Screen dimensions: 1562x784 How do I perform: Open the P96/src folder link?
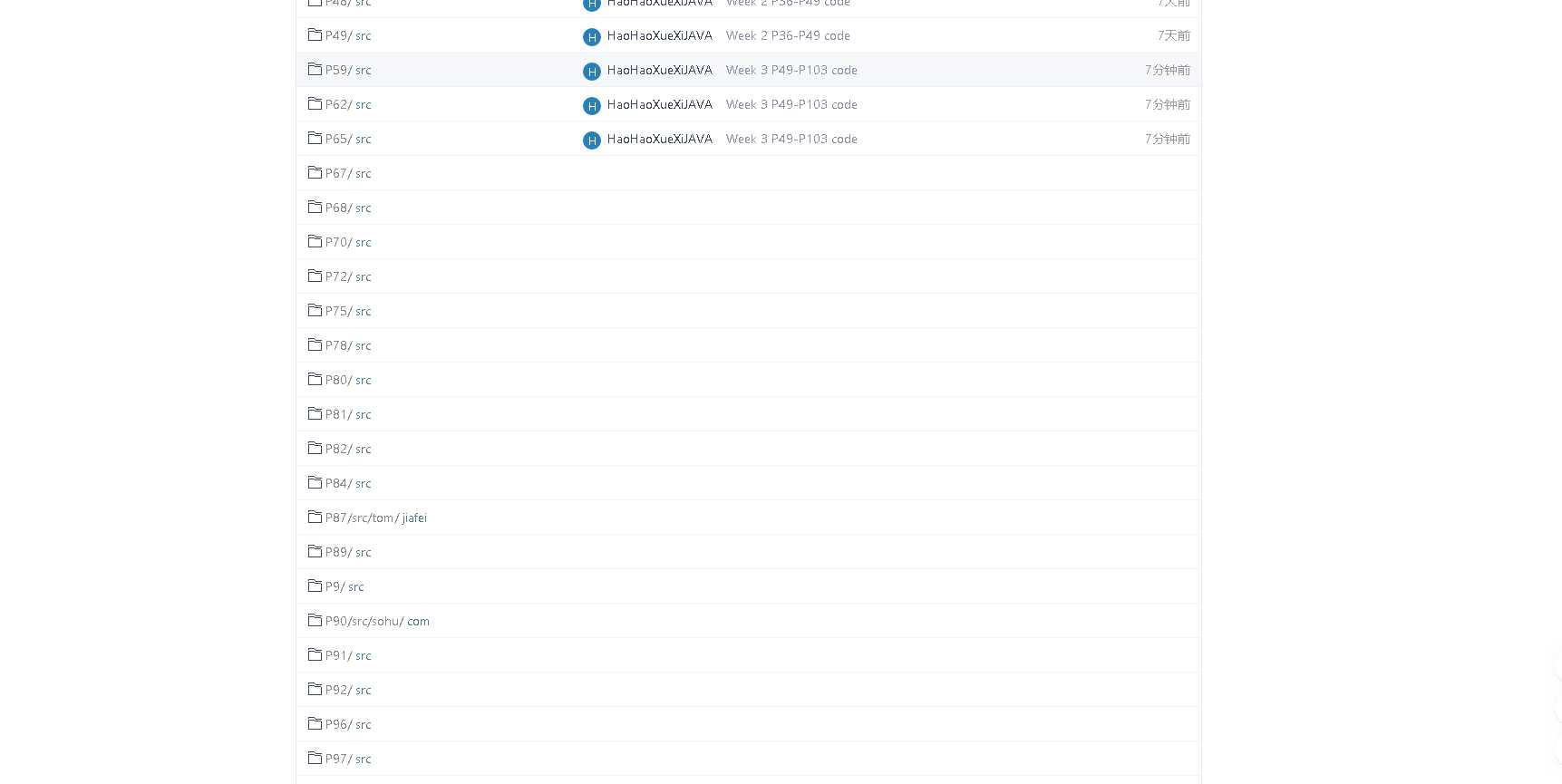[348, 724]
